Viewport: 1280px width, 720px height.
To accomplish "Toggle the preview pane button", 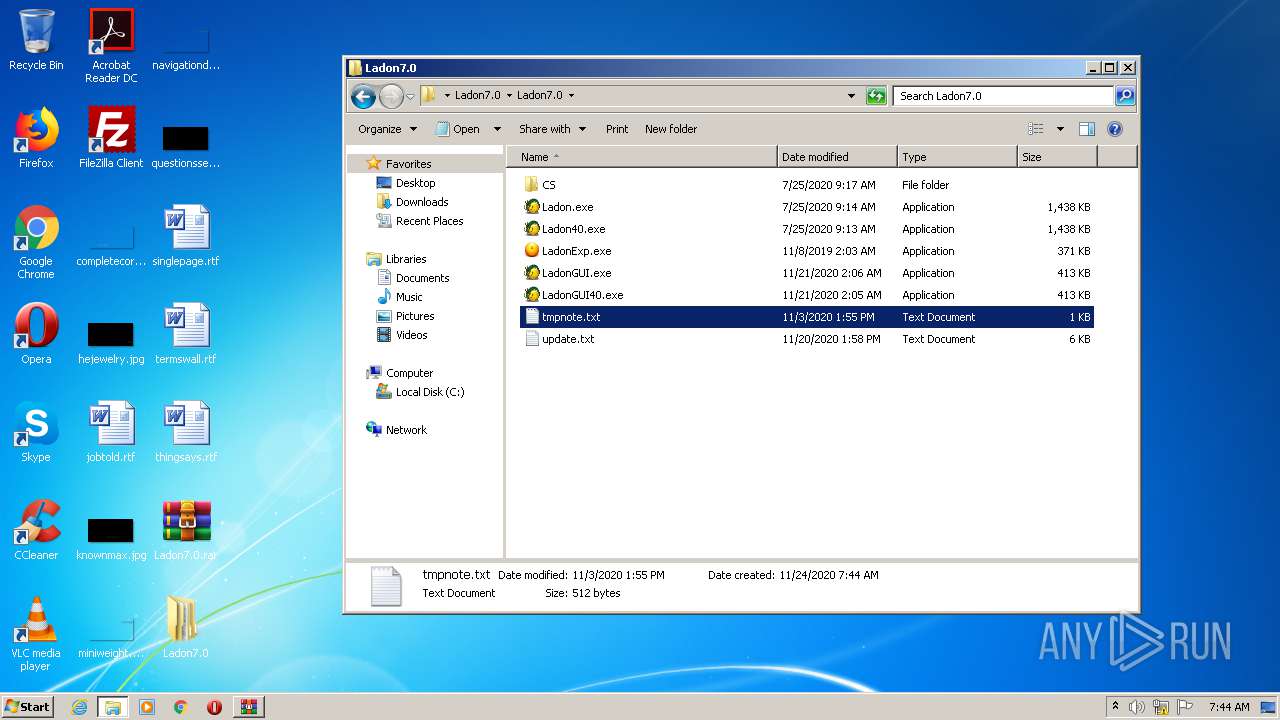I will (x=1087, y=129).
